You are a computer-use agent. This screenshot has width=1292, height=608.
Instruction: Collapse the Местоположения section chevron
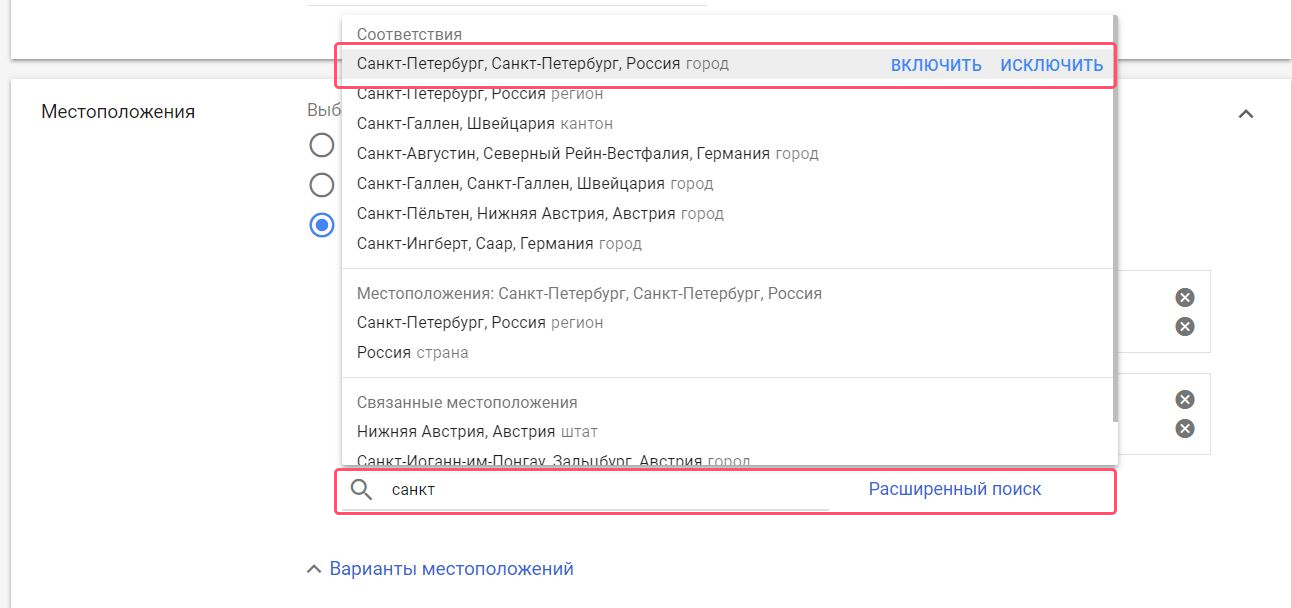[1246, 114]
